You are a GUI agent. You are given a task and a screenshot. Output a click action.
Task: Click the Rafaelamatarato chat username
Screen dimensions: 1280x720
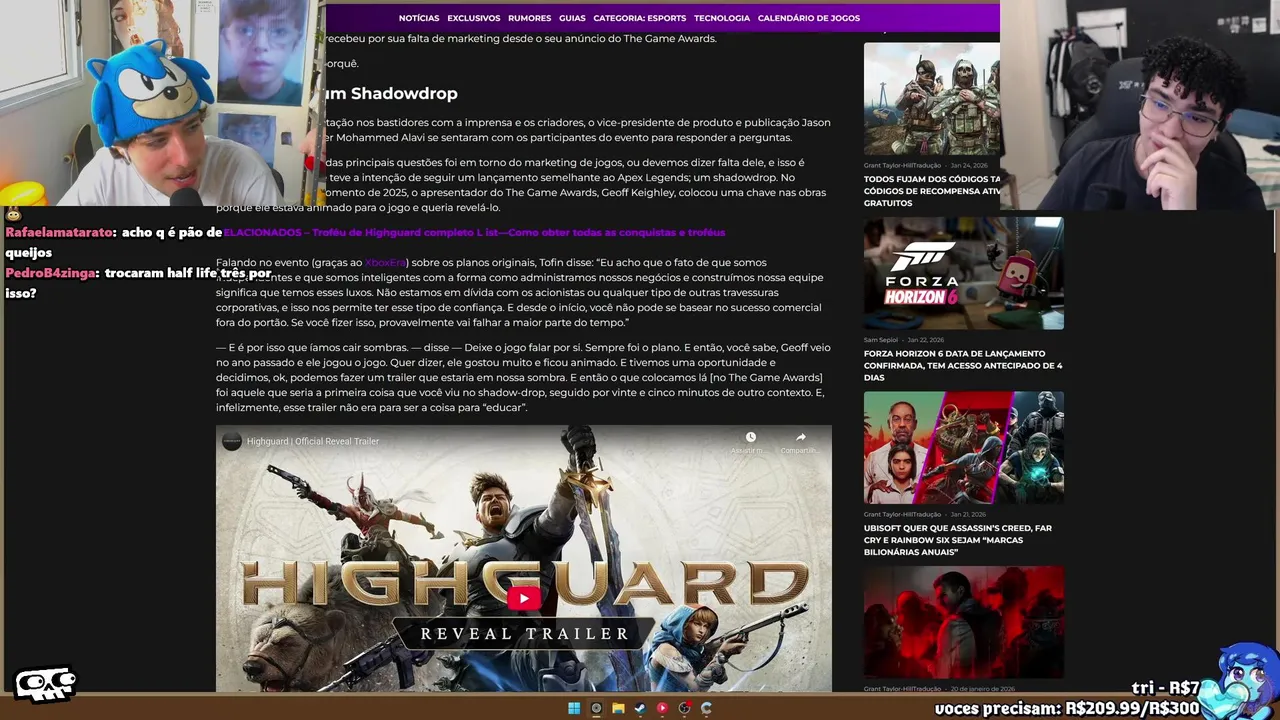click(x=60, y=232)
